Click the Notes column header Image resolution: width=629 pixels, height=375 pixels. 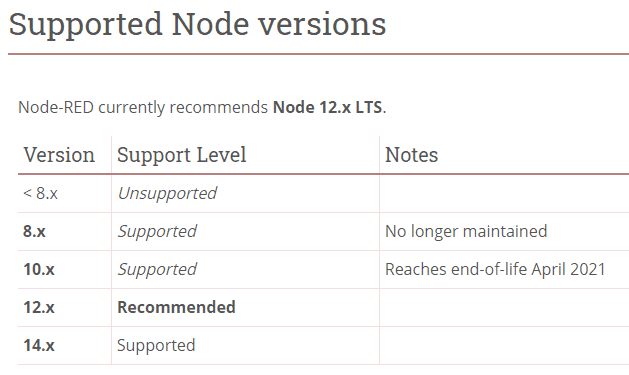tap(412, 155)
